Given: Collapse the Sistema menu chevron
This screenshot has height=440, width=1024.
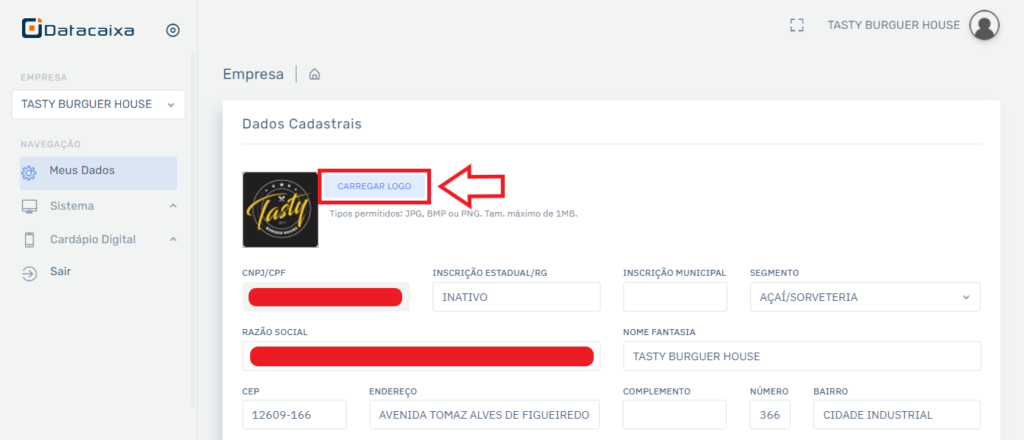Looking at the screenshot, I should (173, 206).
